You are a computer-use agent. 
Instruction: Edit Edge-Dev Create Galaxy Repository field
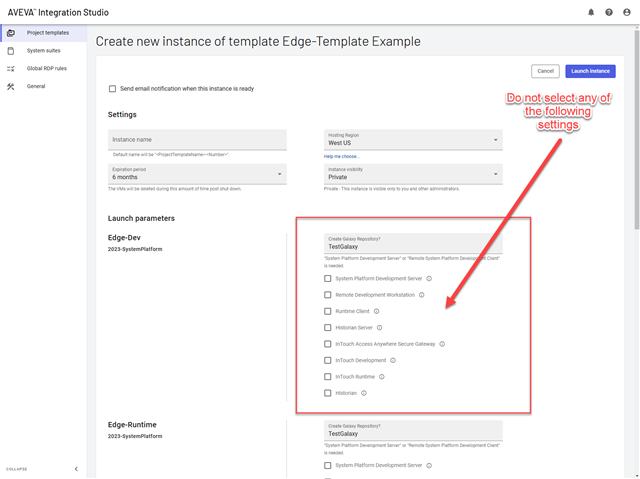coord(413,244)
